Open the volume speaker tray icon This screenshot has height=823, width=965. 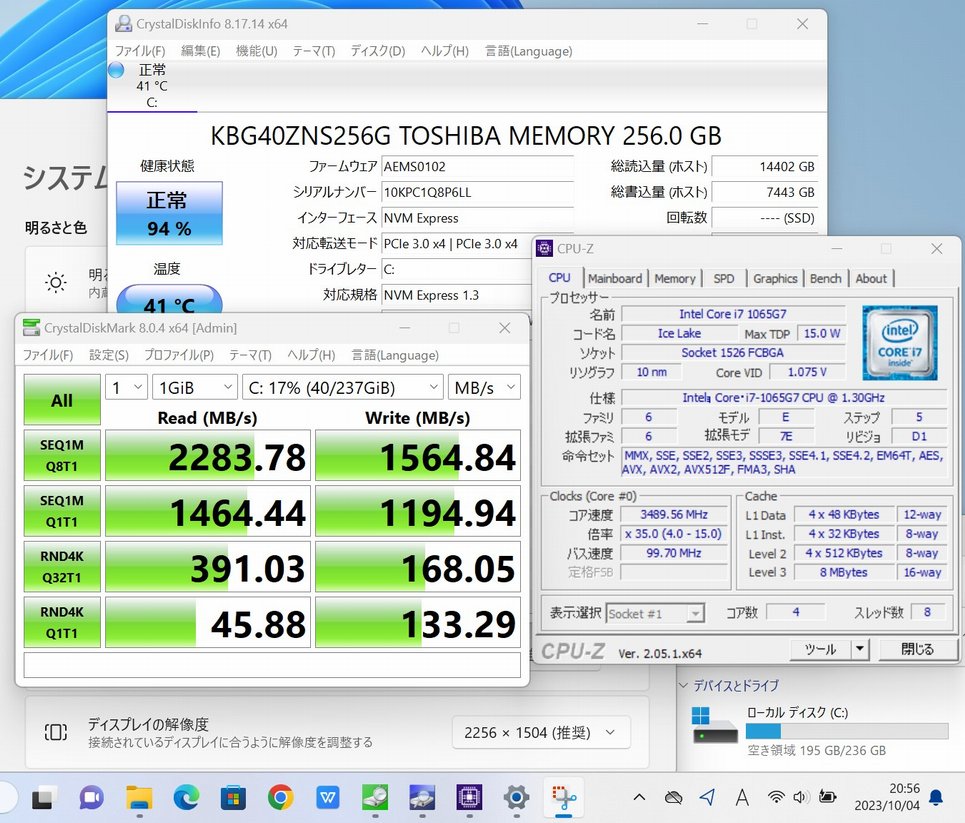(x=800, y=798)
